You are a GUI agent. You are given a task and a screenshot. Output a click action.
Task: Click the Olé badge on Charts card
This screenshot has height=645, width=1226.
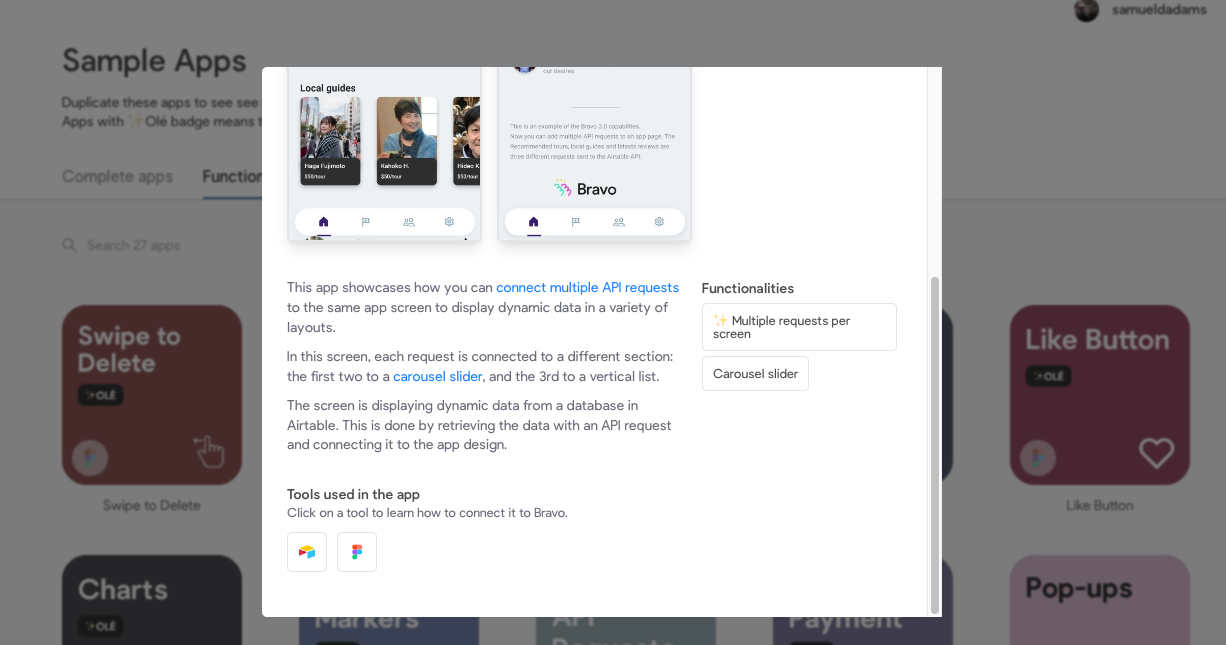pos(101,627)
